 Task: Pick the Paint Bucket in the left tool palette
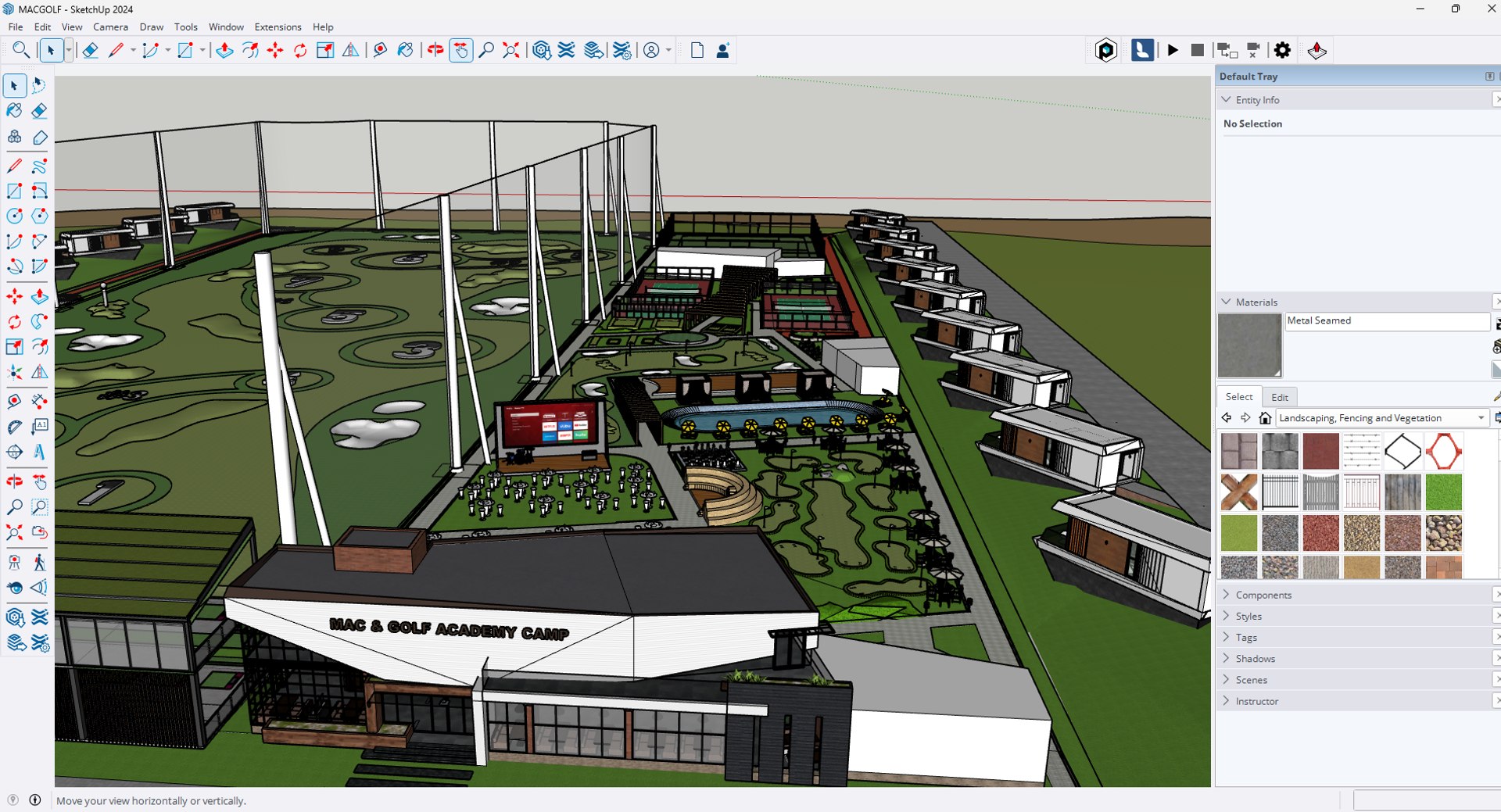click(14, 111)
